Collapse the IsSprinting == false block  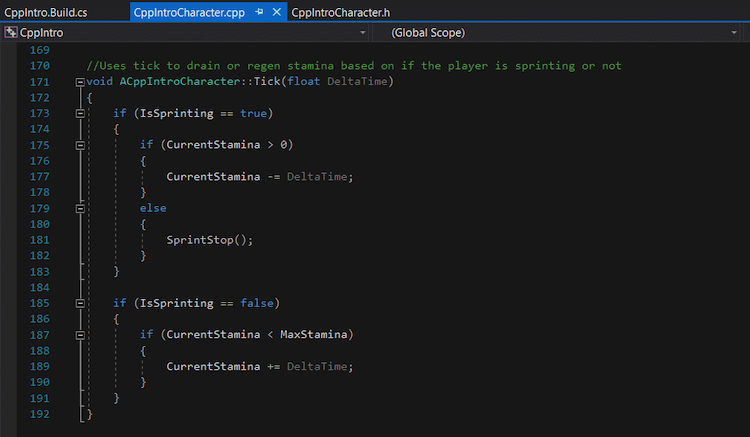pos(80,303)
